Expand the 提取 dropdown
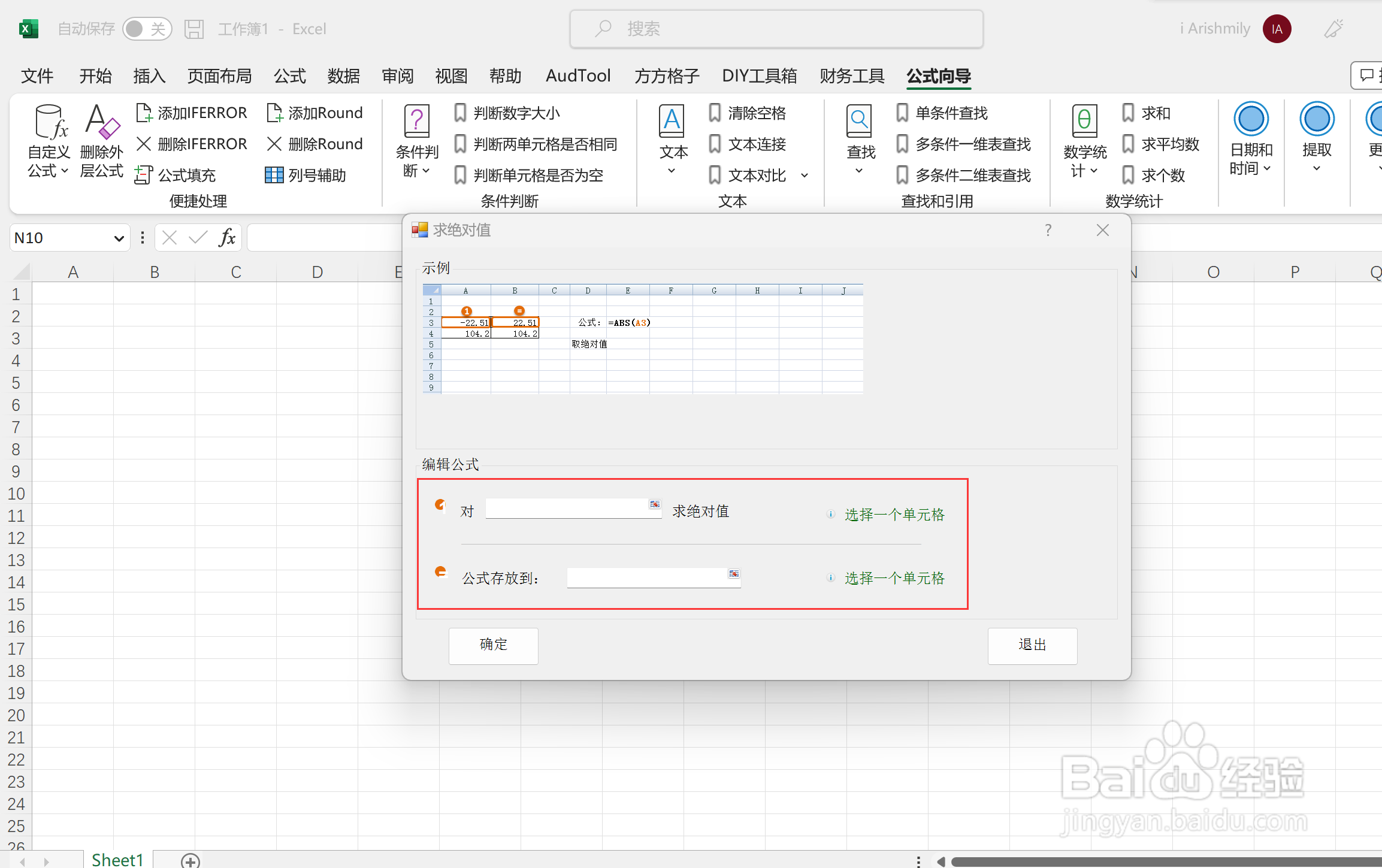The width and height of the screenshot is (1382, 868). tap(1317, 138)
